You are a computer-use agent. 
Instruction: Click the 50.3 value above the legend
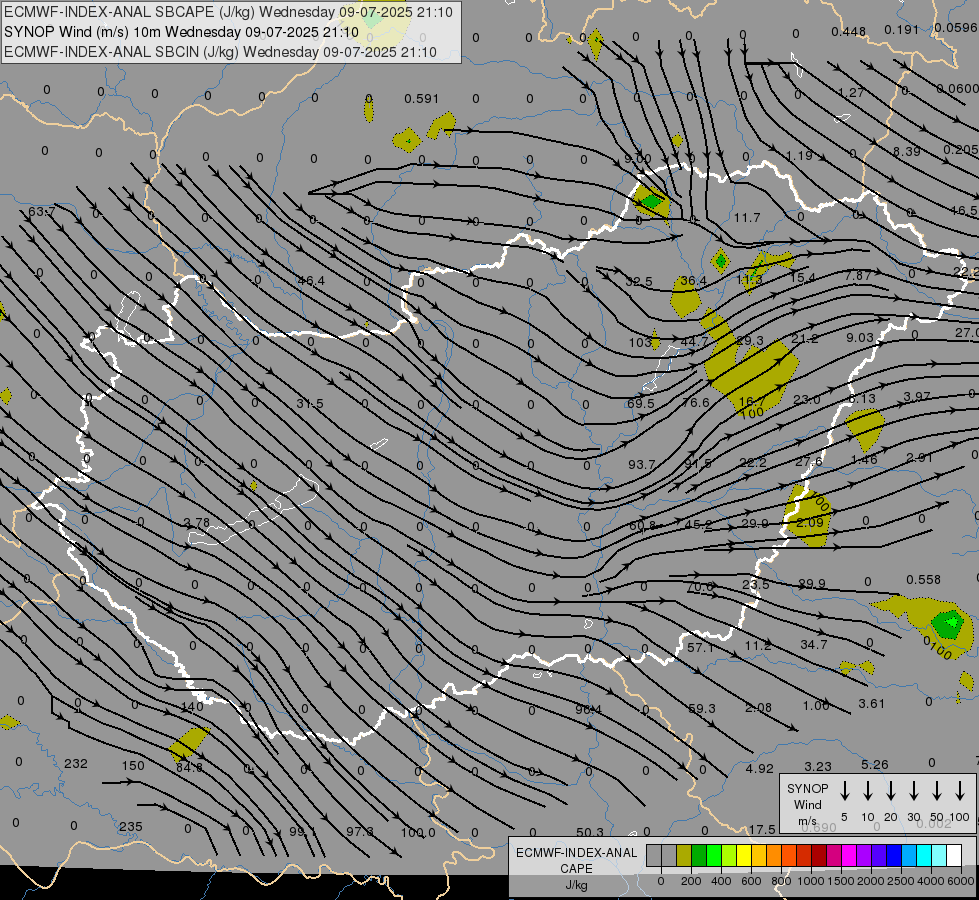pyautogui.click(x=590, y=832)
